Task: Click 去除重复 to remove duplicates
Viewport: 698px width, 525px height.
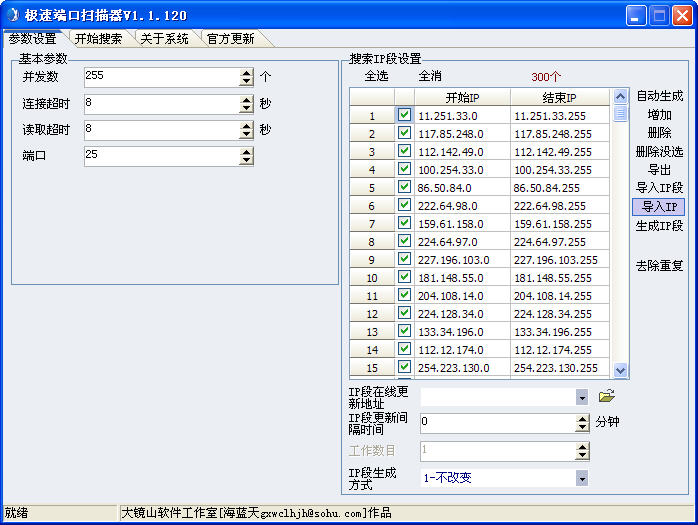Action: point(659,265)
